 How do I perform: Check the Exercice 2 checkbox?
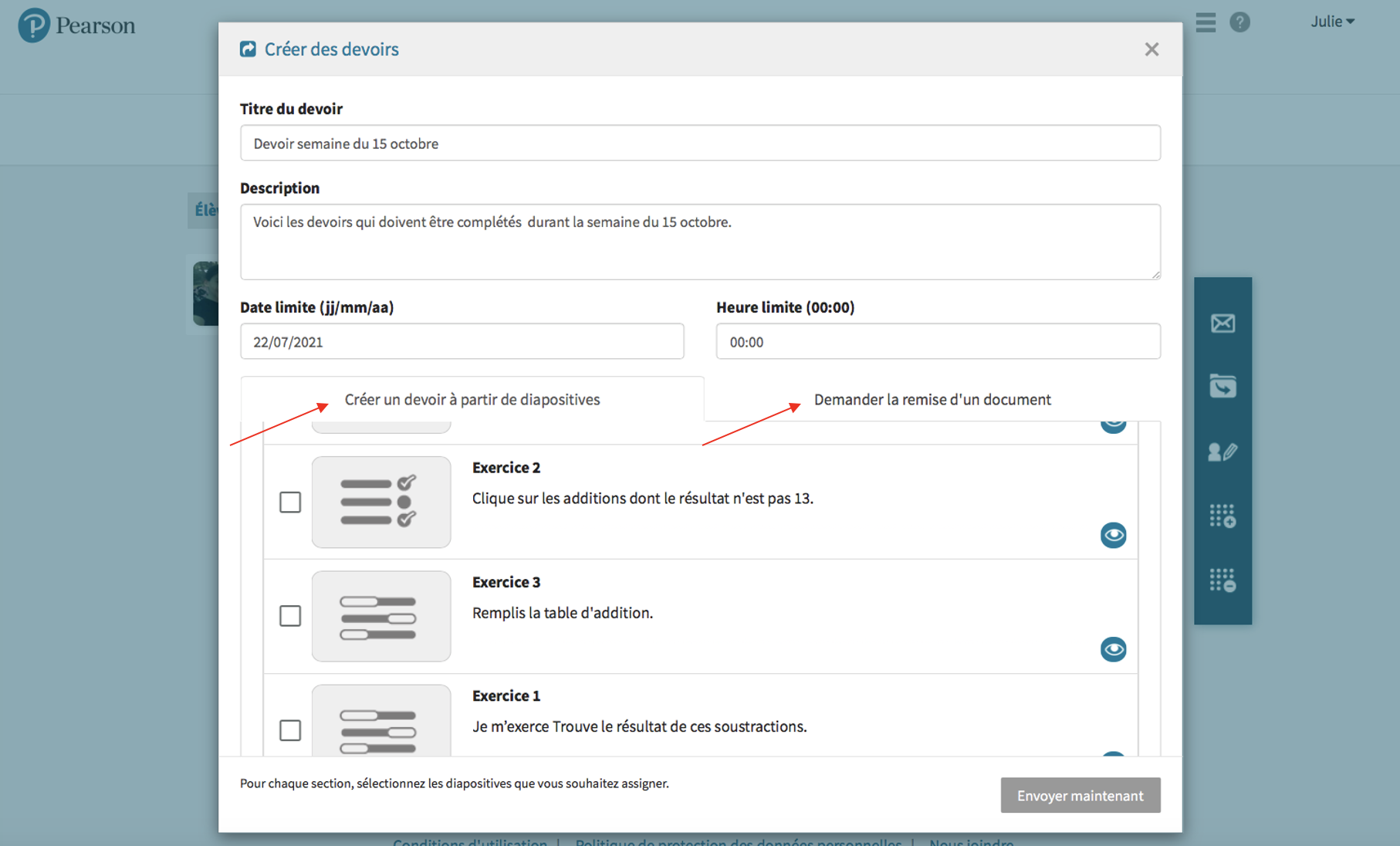point(290,503)
